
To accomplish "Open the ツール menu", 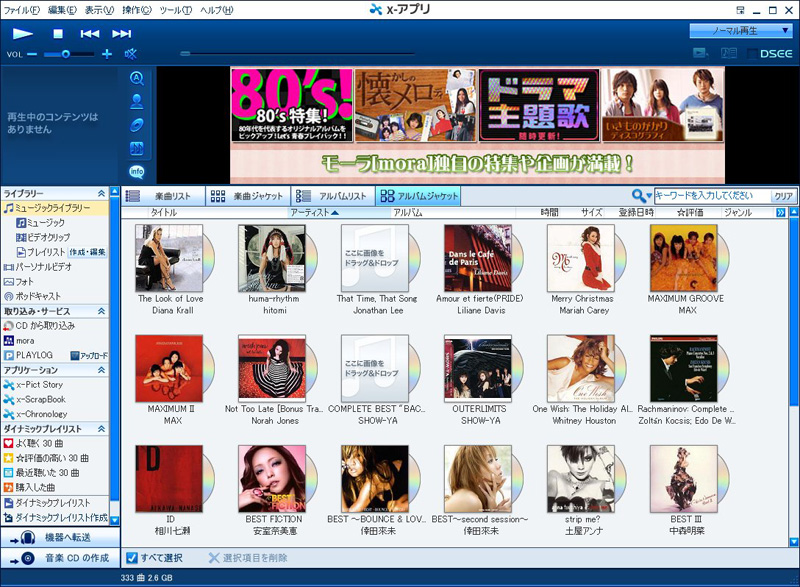I will (x=175, y=10).
